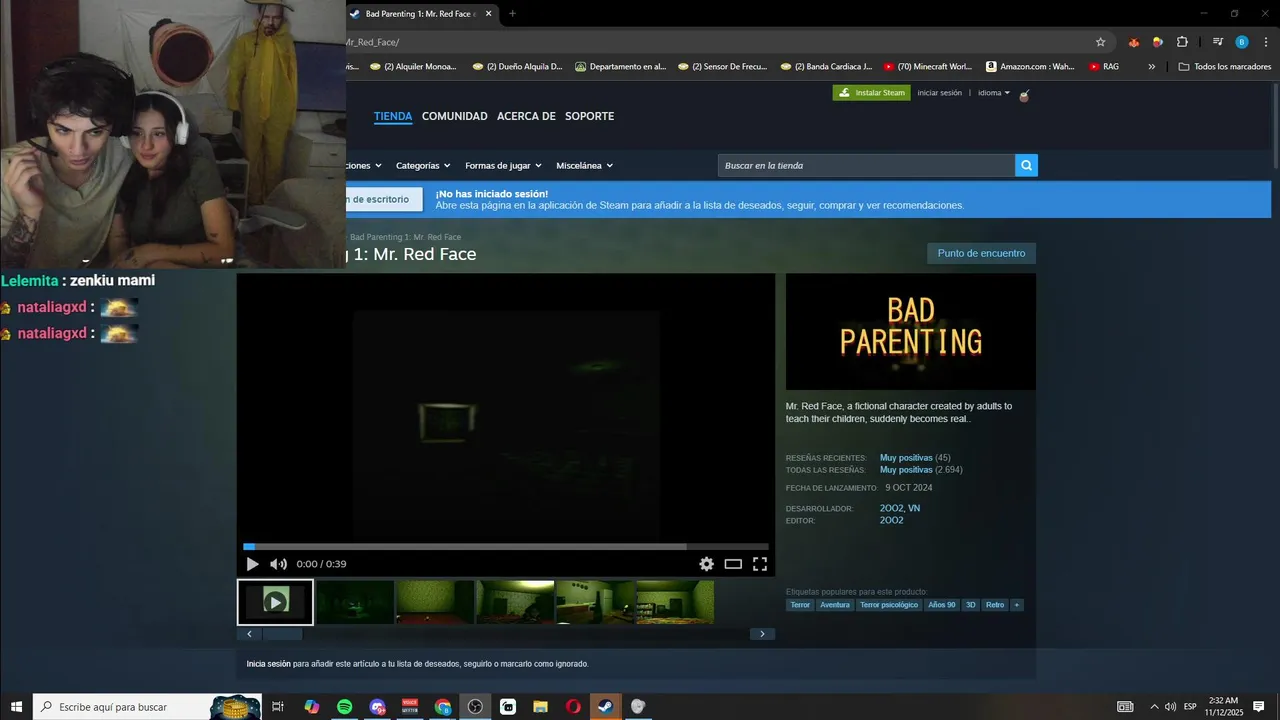The image size is (1280, 720).
Task: Expand the Miscelánea dropdown
Action: [x=585, y=165]
